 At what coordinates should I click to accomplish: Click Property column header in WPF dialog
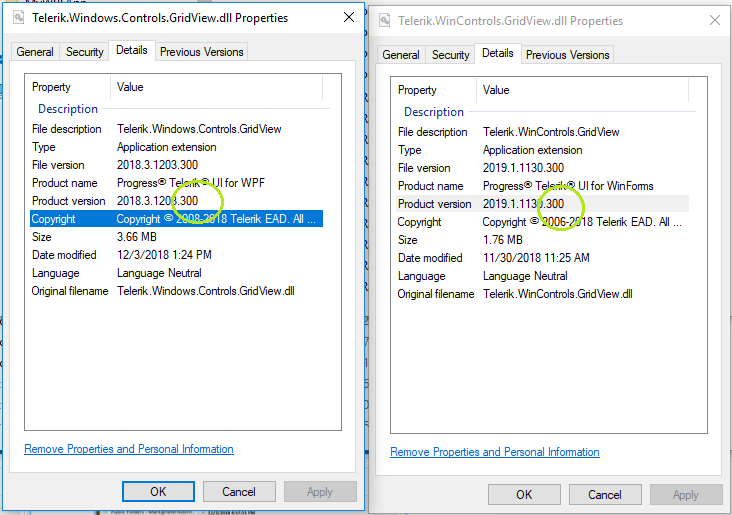(68, 87)
